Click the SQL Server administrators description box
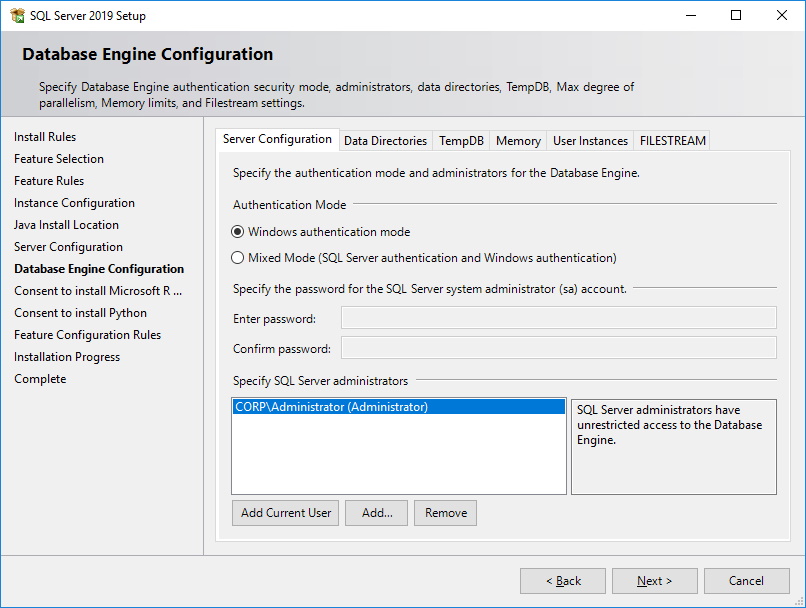The width and height of the screenshot is (806, 608). (673, 447)
